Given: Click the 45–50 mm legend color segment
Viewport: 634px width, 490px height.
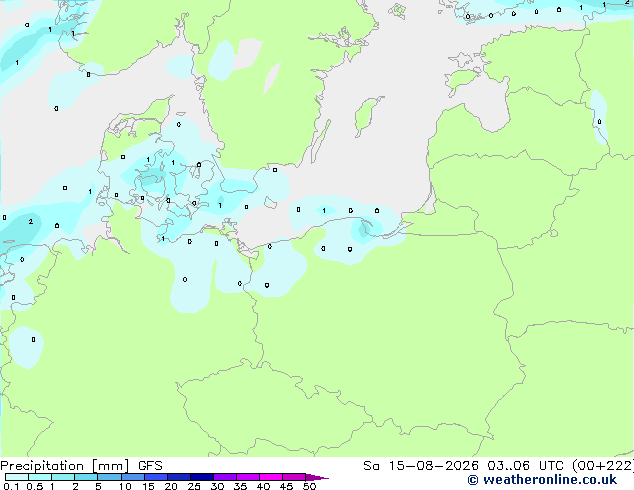Looking at the screenshot, I should pos(294,477).
